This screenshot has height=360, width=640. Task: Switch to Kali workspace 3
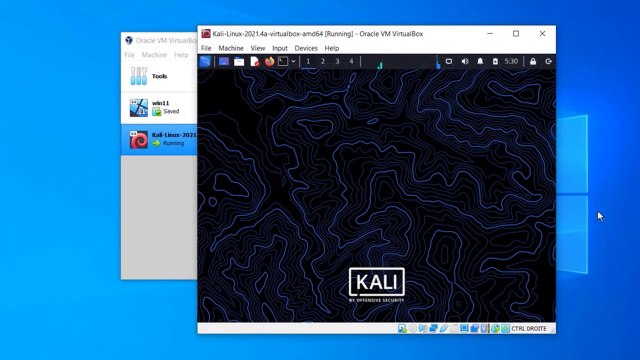pyautogui.click(x=337, y=61)
